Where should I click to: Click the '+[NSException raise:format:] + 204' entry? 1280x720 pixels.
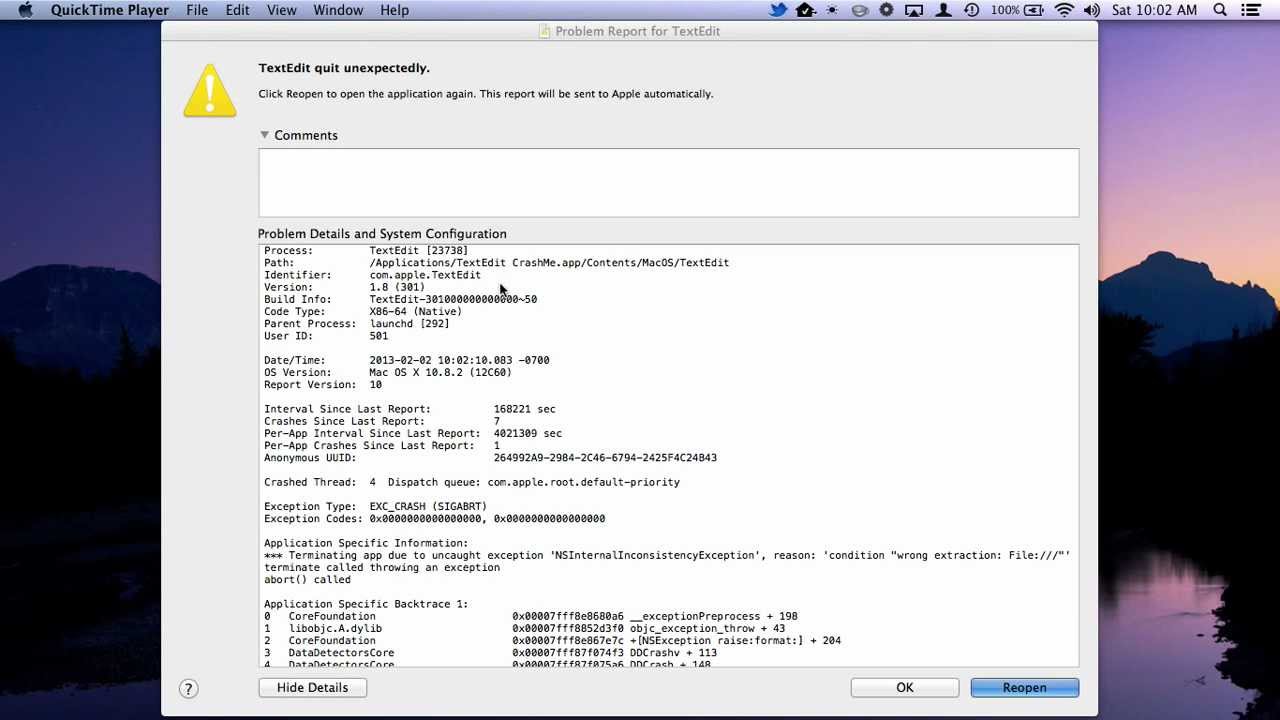click(735, 641)
